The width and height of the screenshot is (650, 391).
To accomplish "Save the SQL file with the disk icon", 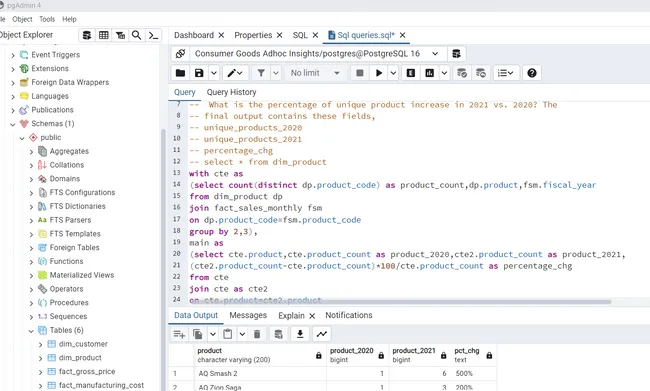I will coord(199,73).
